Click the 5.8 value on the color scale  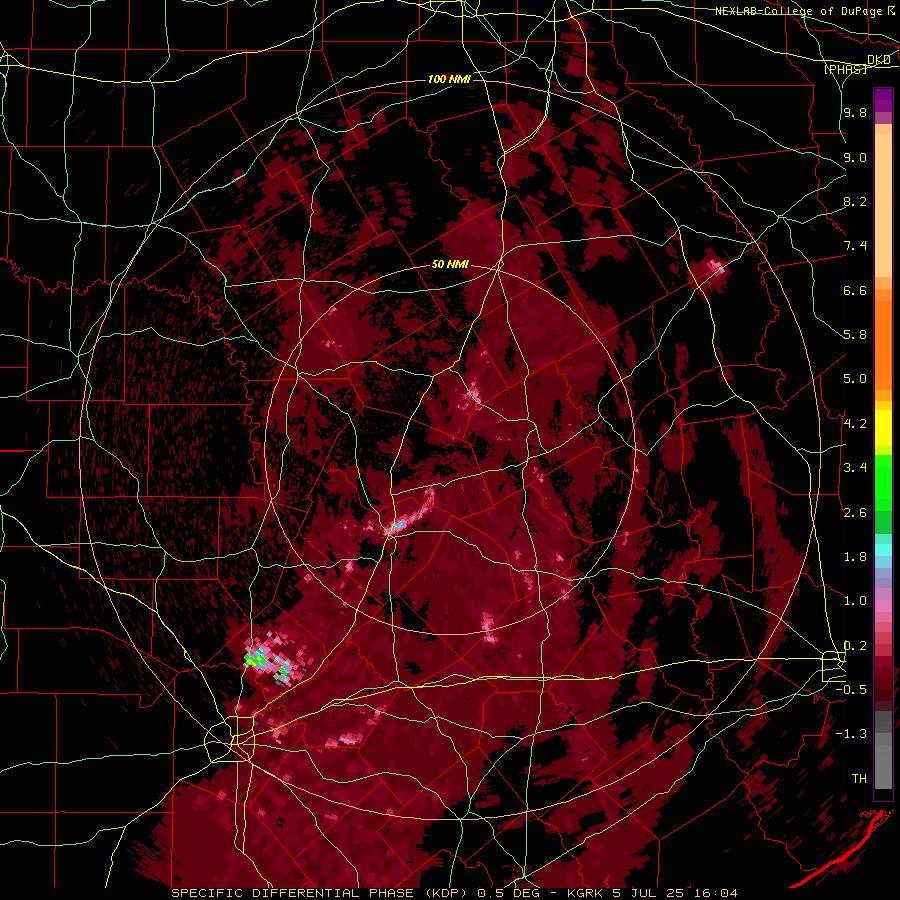pyautogui.click(x=855, y=335)
